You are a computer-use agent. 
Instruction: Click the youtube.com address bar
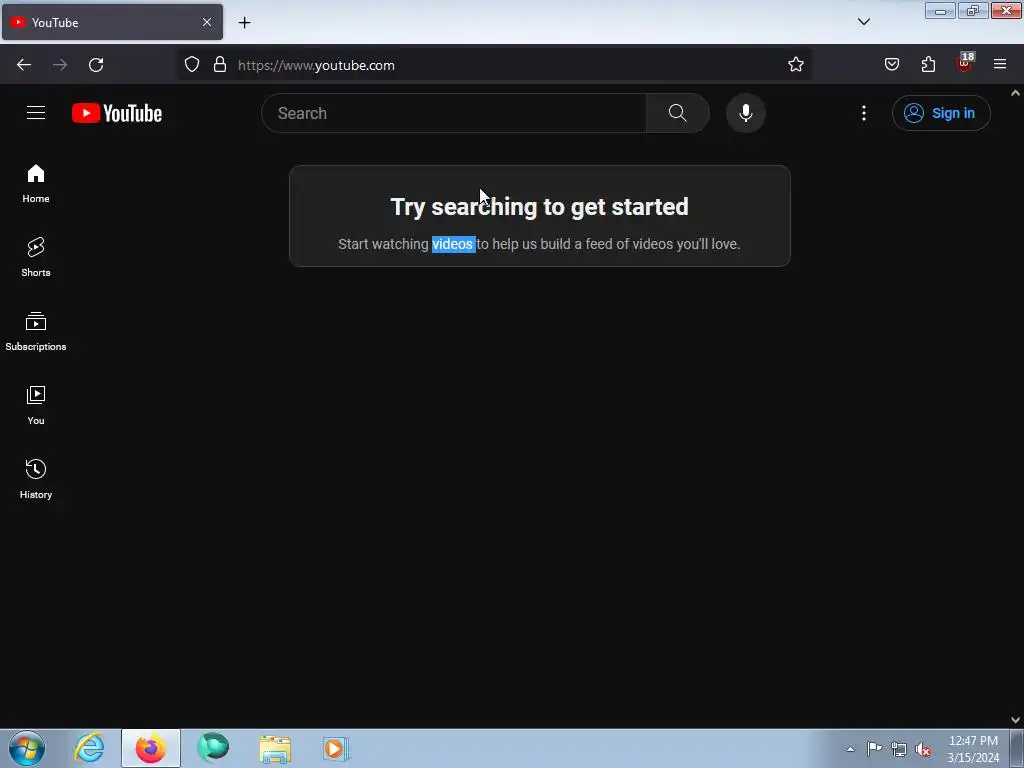pyautogui.click(x=496, y=65)
